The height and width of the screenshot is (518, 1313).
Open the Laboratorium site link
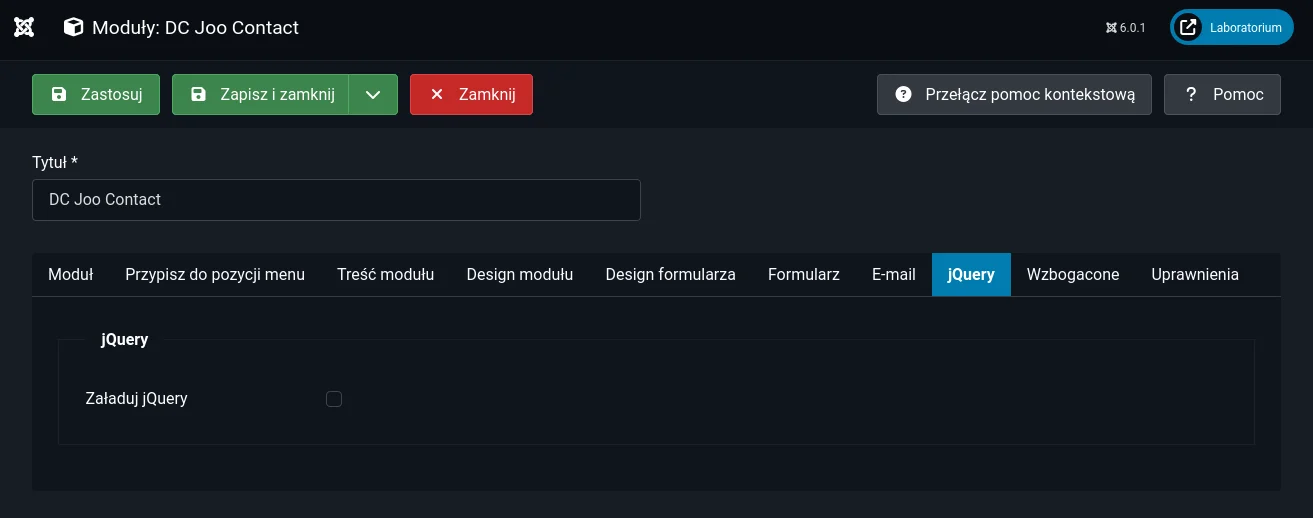point(1232,28)
